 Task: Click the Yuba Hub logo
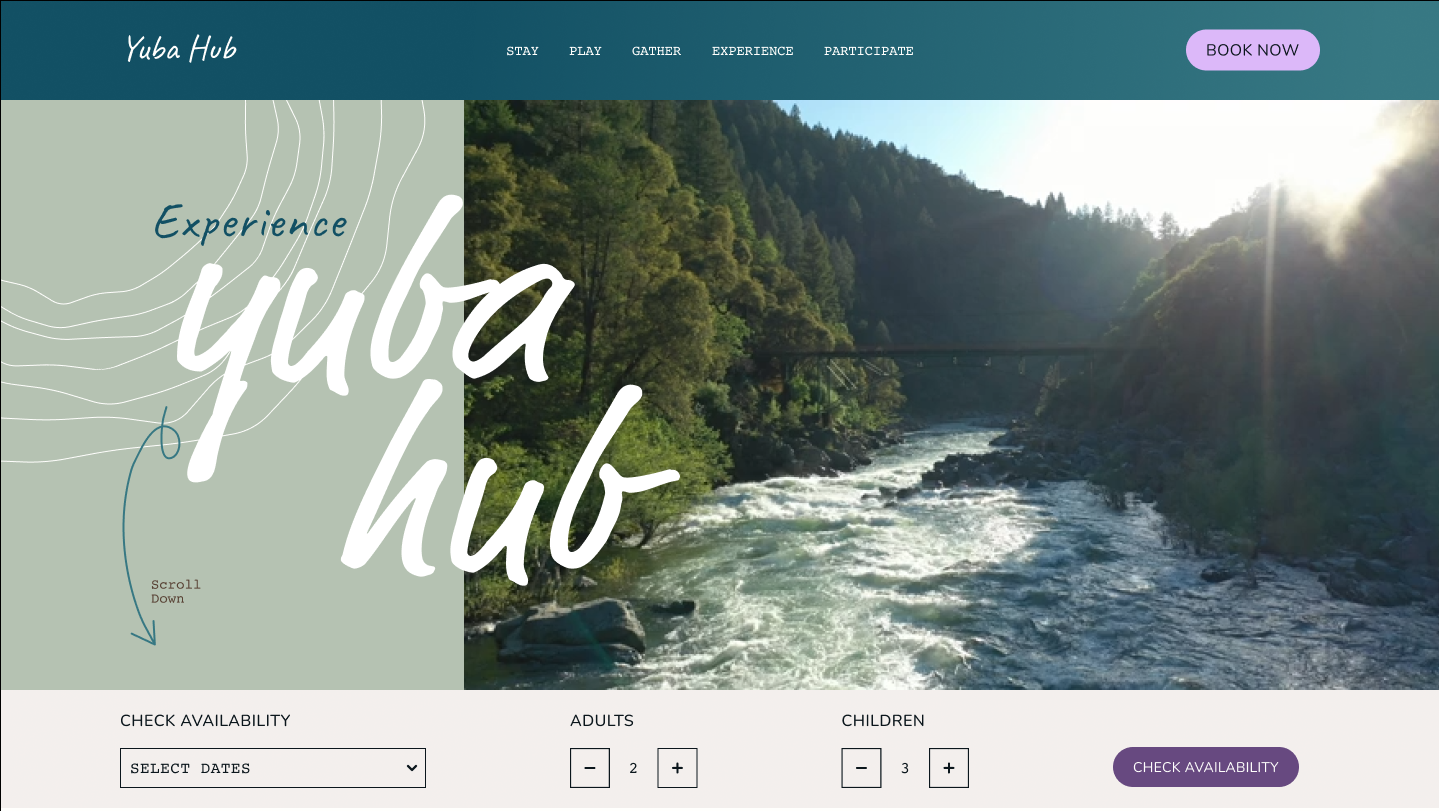point(181,49)
